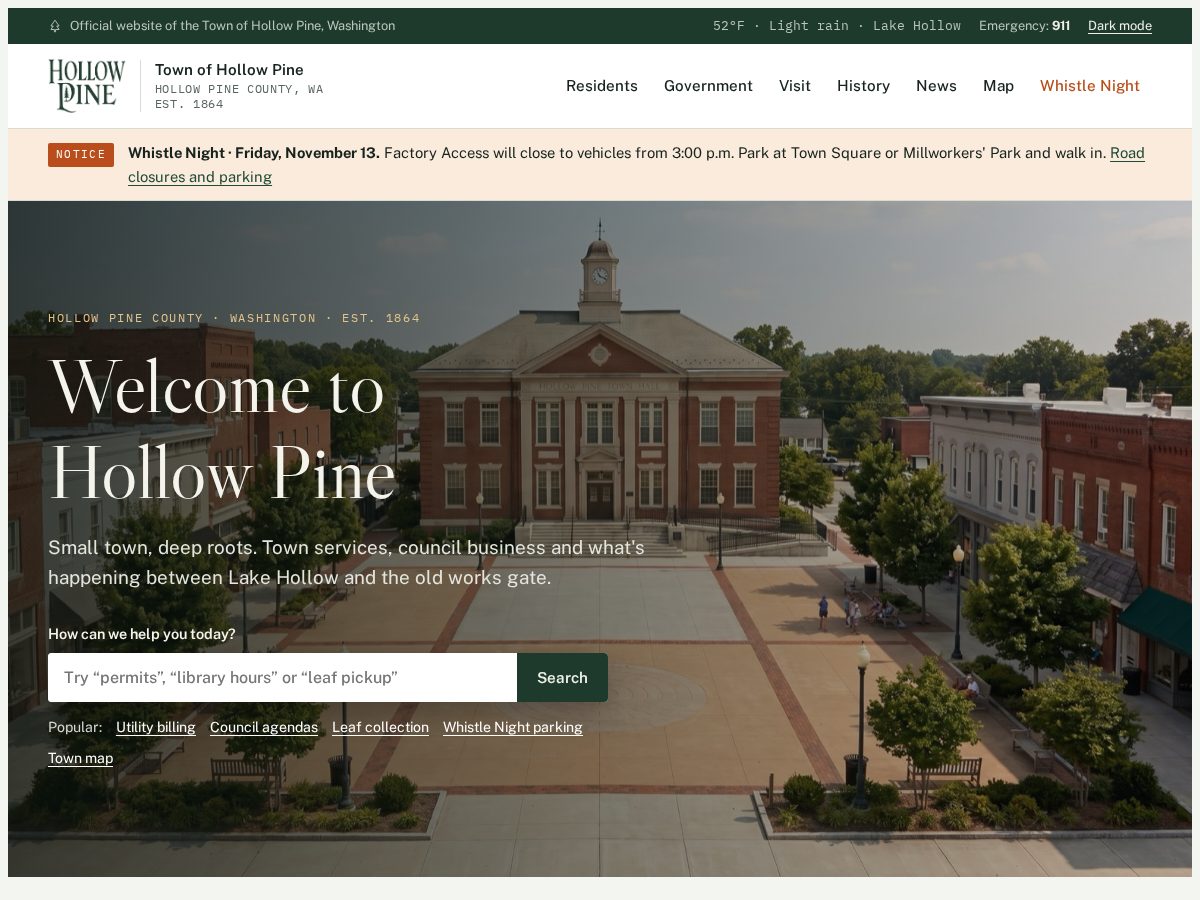Click the Hollow Pine logo
This screenshot has width=1200, height=900.
(x=87, y=85)
